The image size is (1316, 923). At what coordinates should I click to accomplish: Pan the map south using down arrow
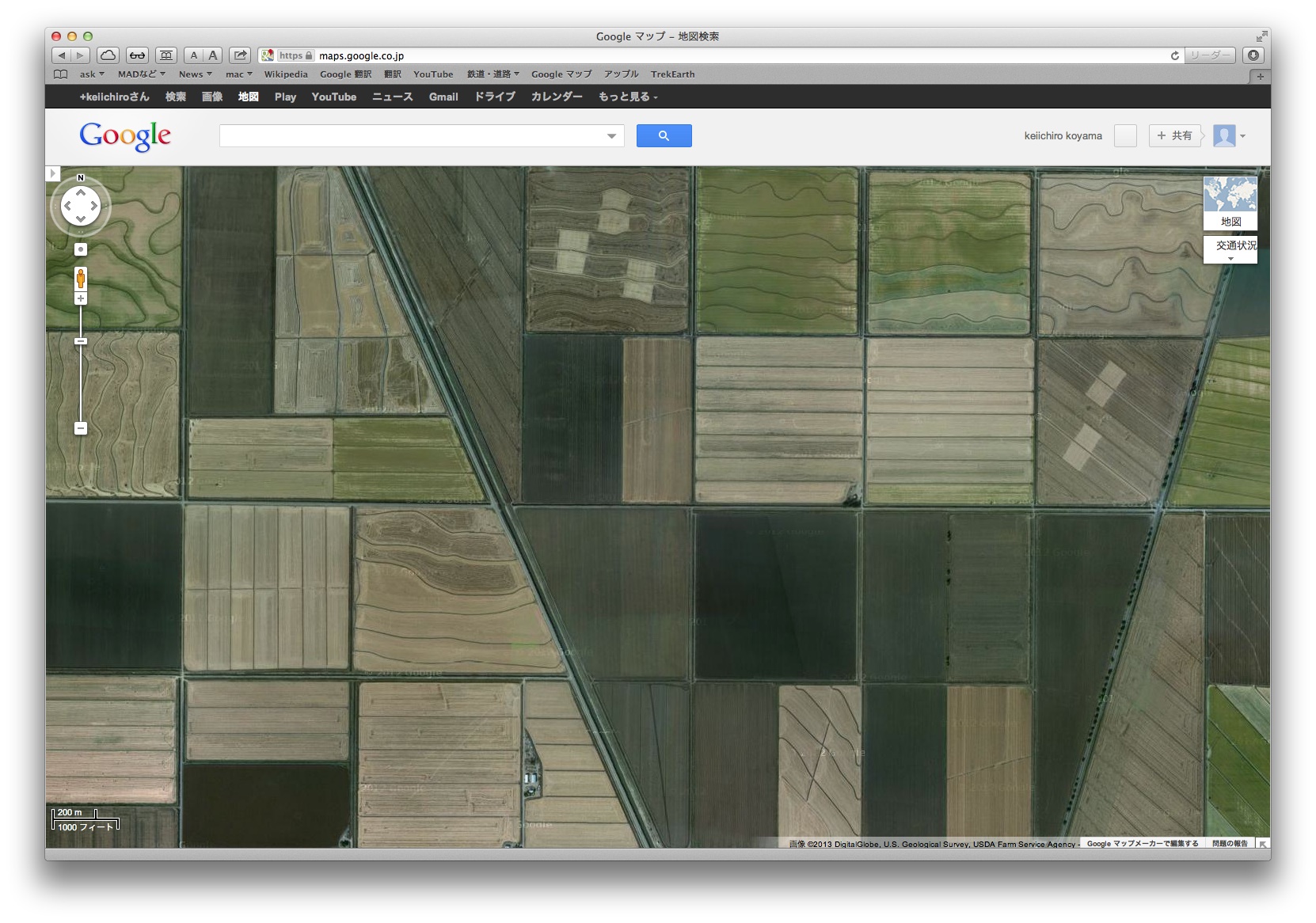pos(81,219)
